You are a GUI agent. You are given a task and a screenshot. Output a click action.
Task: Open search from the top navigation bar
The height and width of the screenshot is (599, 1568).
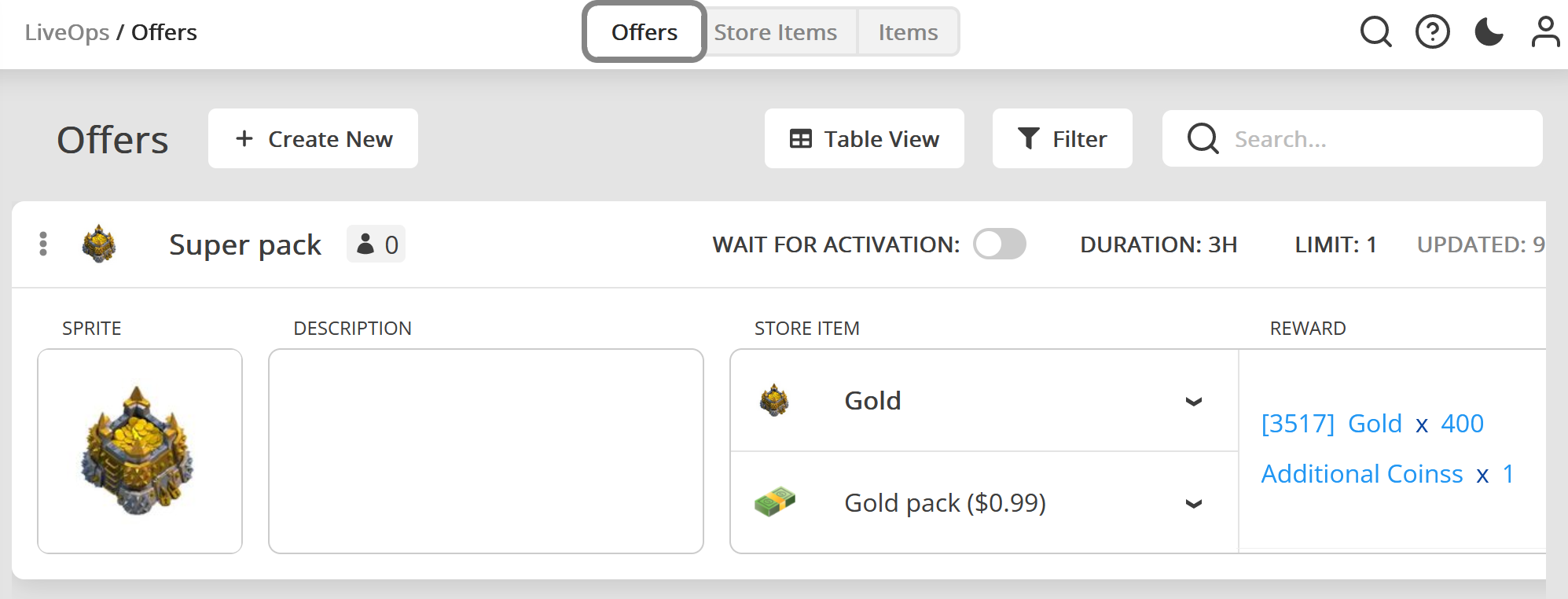[x=1375, y=31]
